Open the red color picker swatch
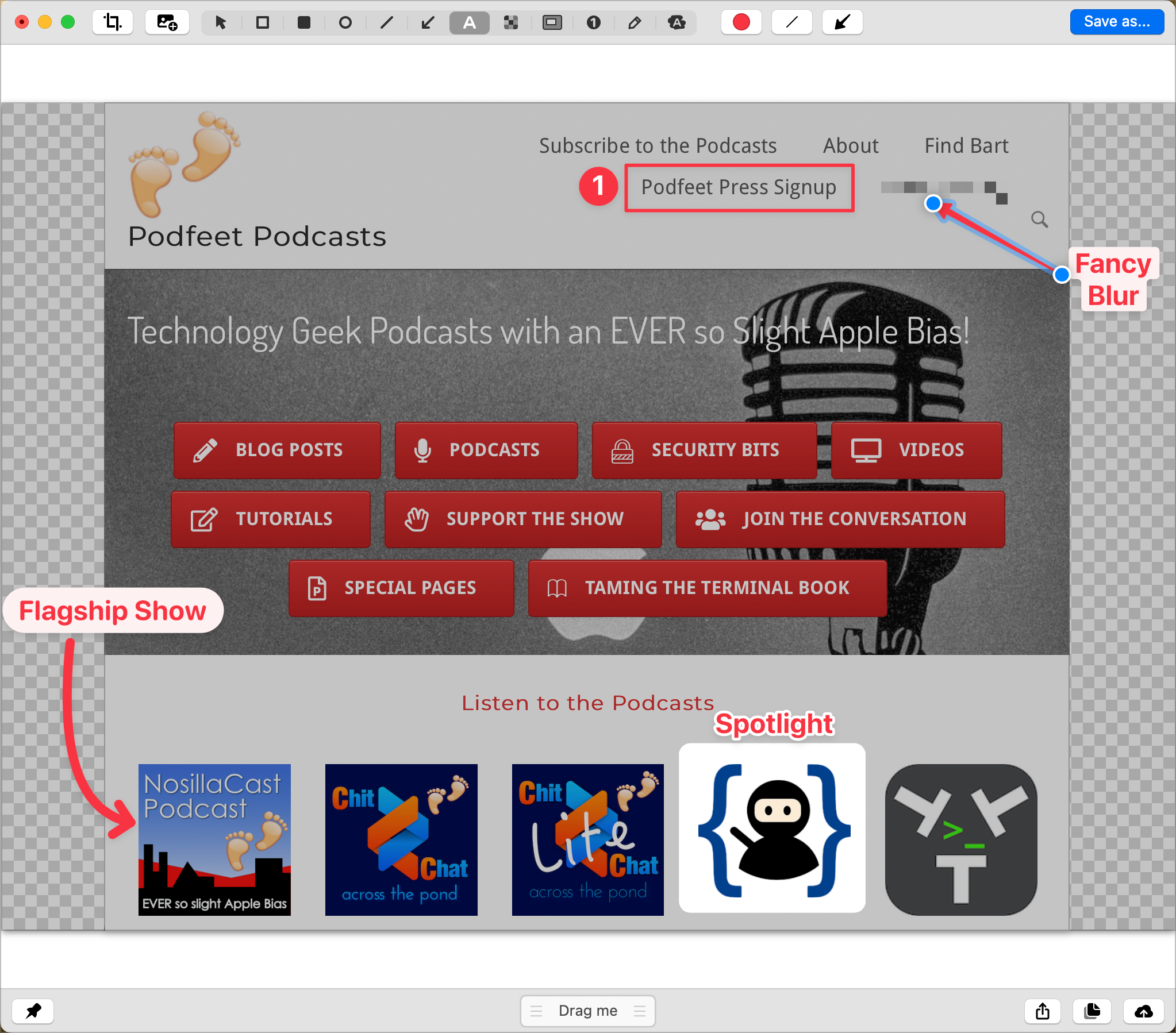This screenshot has width=1176, height=1033. (x=741, y=22)
